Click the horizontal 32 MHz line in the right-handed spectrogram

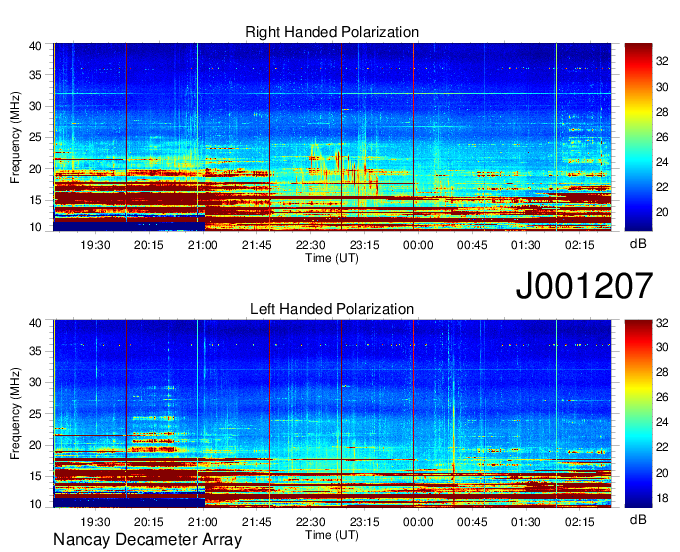click(332, 94)
